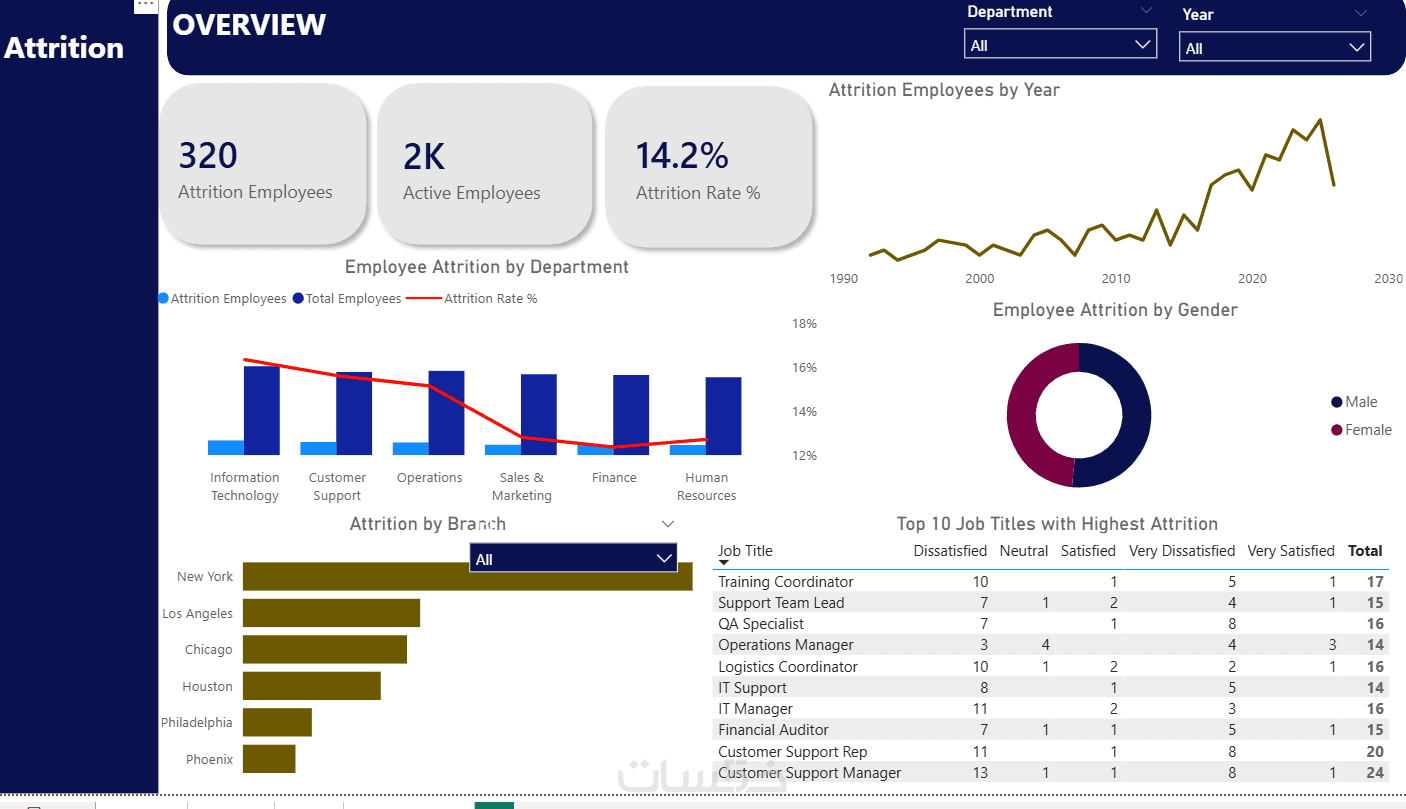The image size is (1406, 809).
Task: Open the Year slicer dropdown
Action: pos(1275,47)
